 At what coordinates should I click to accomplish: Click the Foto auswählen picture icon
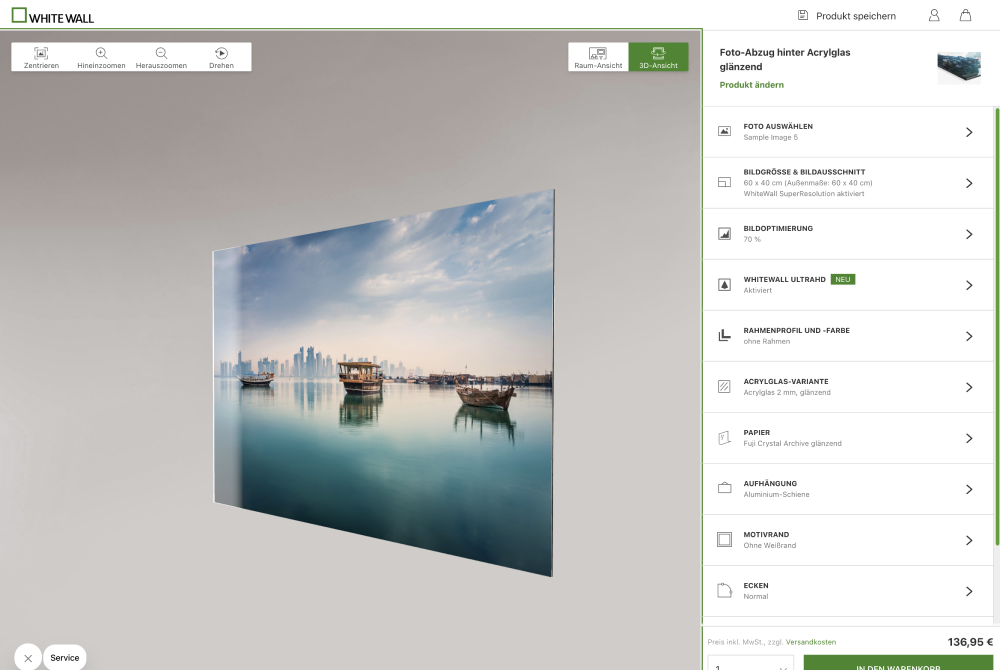(x=724, y=131)
